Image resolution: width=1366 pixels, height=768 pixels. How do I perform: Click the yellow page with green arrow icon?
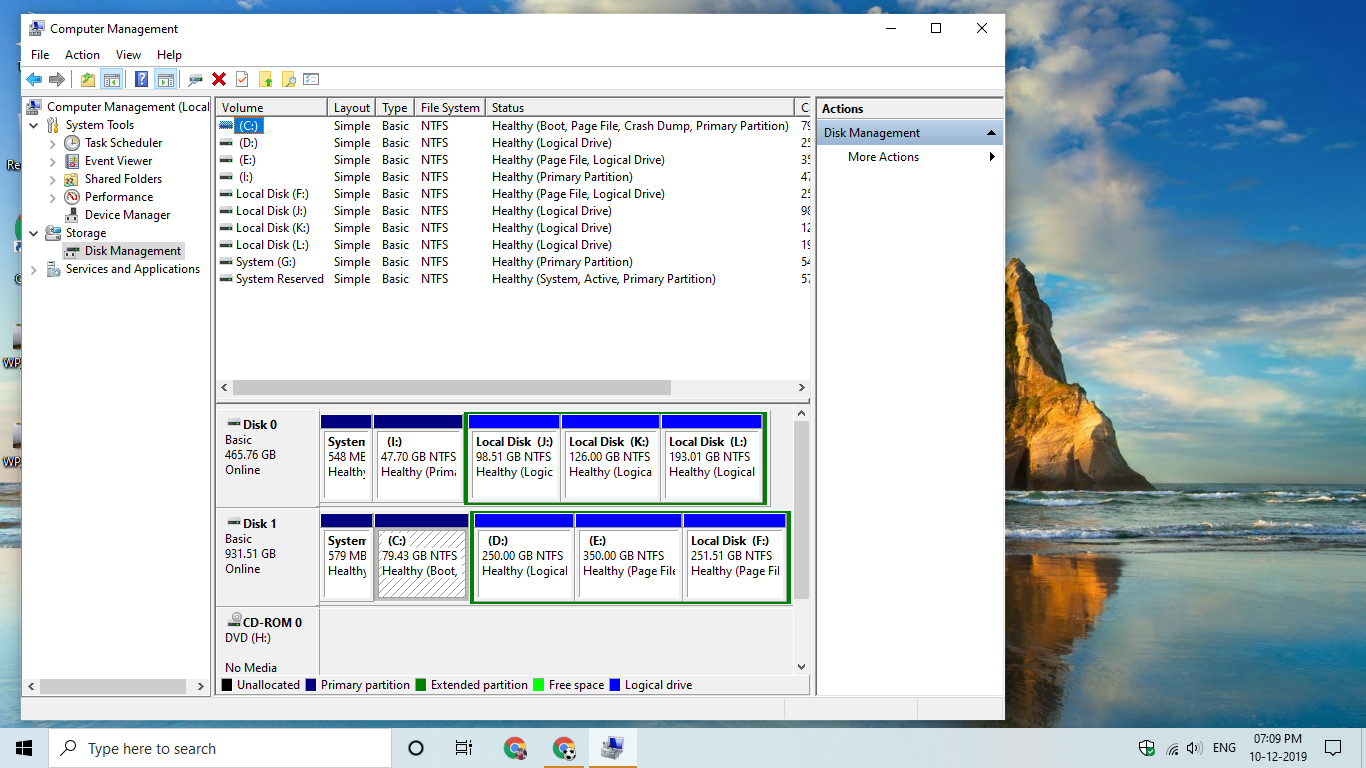coord(266,79)
